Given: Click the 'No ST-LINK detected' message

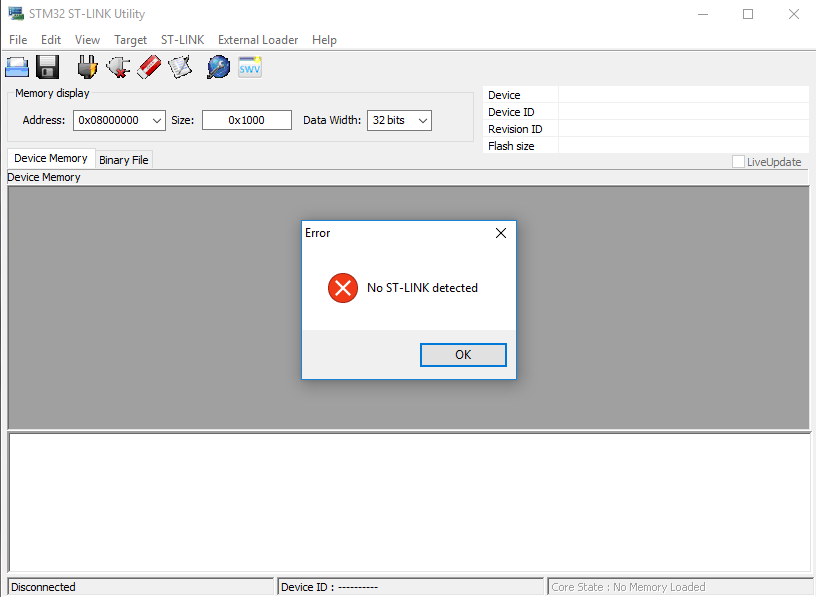Looking at the screenshot, I should [422, 288].
